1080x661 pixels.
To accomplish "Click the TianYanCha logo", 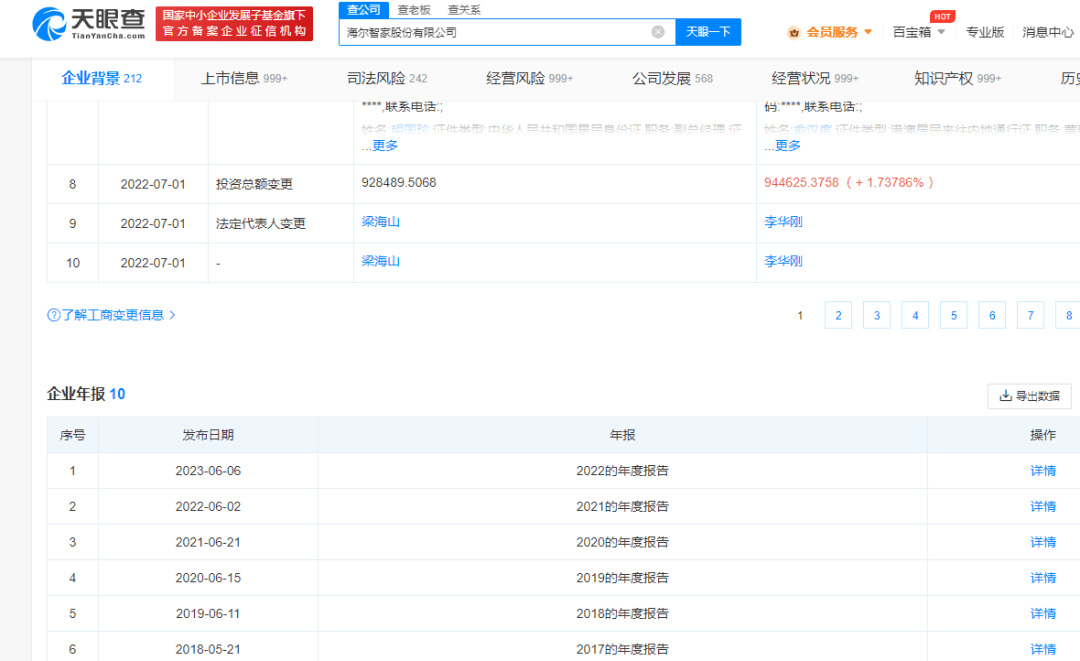I will (x=89, y=23).
